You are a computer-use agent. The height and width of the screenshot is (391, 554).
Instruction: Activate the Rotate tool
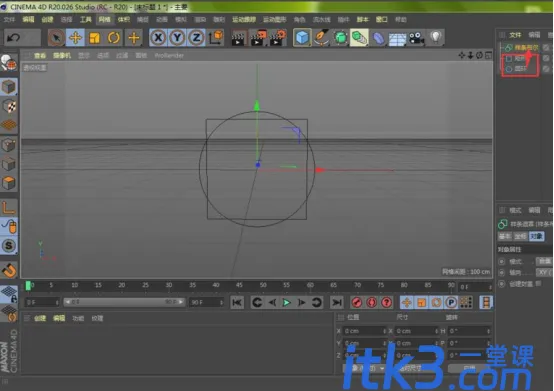(x=114, y=38)
